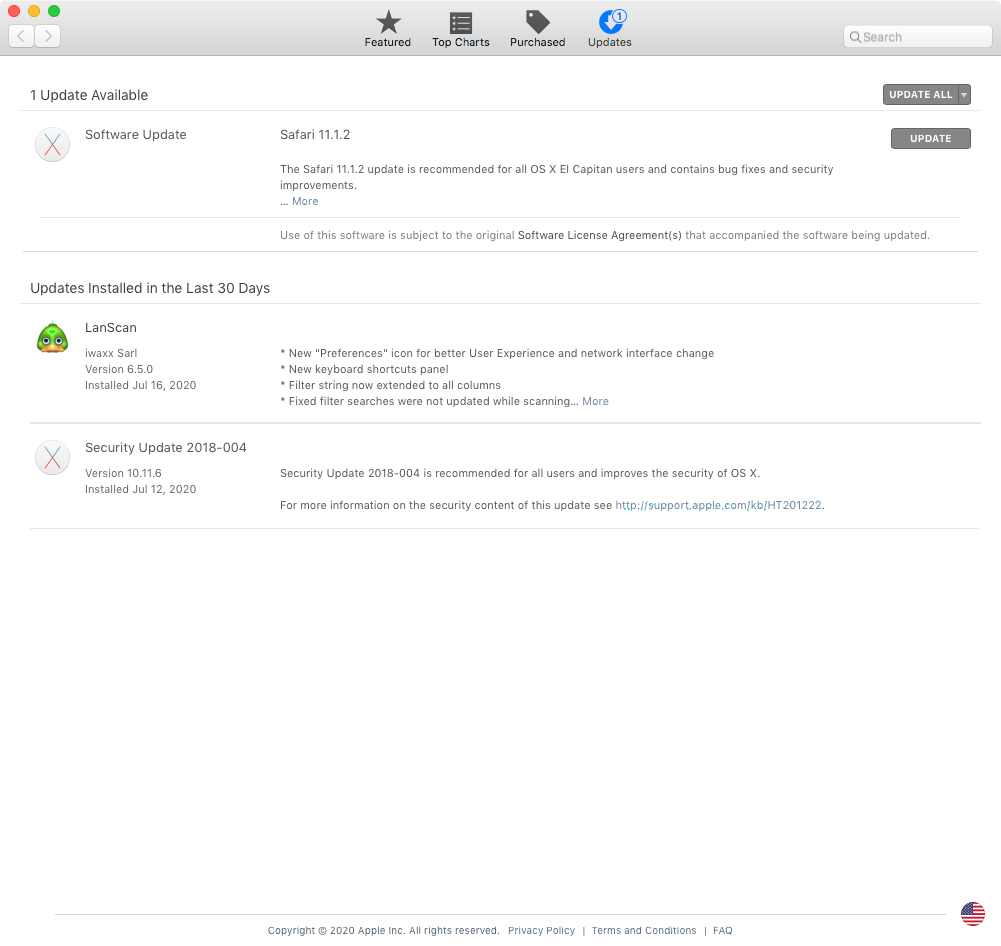Open the Featured star tab
The height and width of the screenshot is (946, 1001).
(x=388, y=29)
